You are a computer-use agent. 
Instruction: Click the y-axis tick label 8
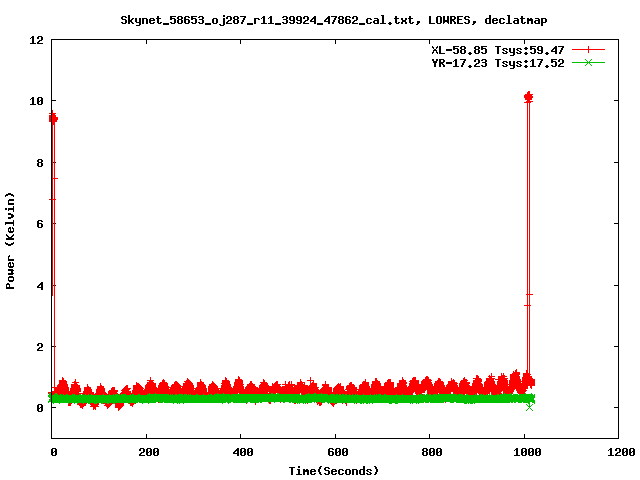coord(40,163)
